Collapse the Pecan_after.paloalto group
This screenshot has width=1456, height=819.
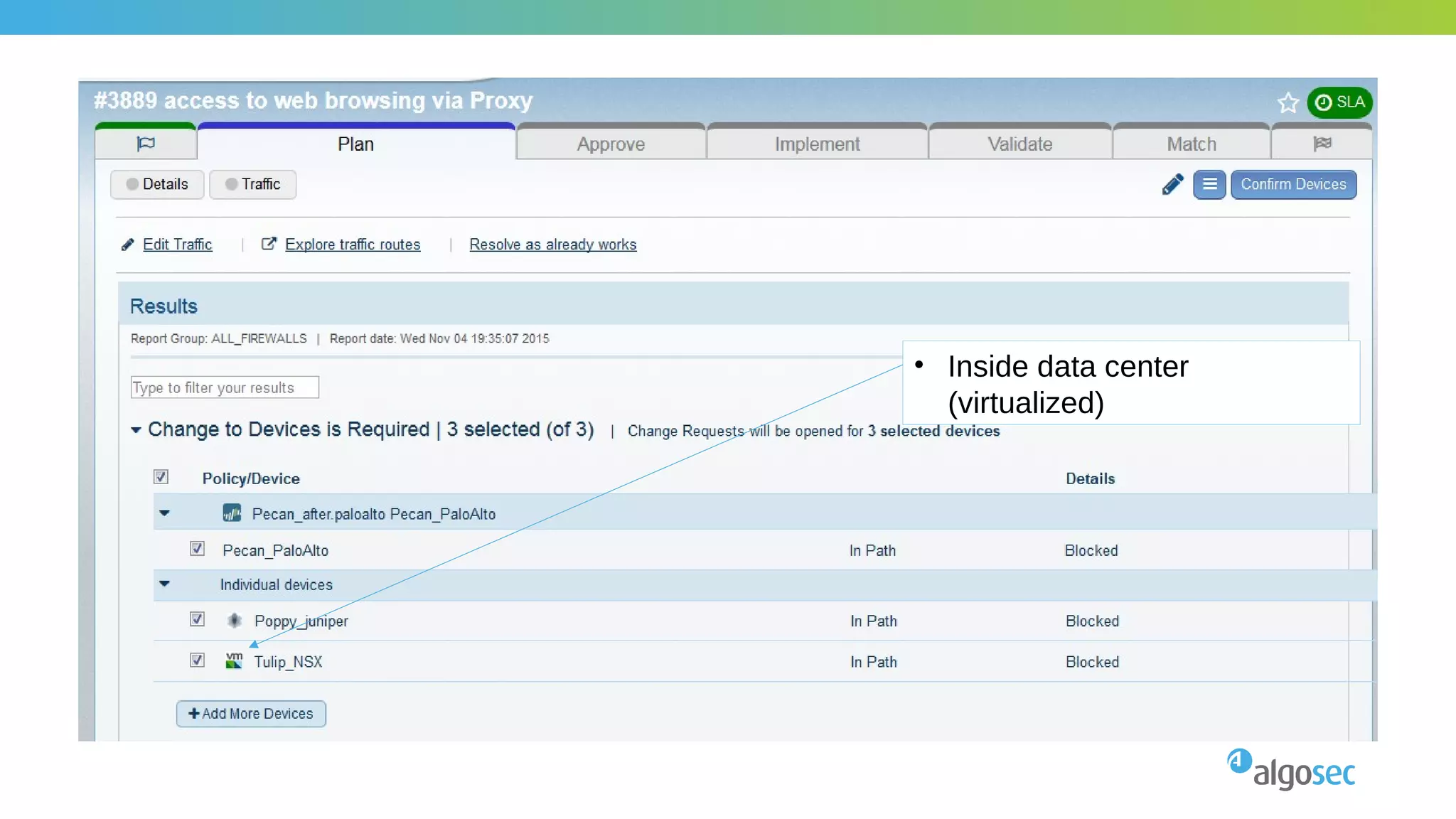pyautogui.click(x=165, y=513)
